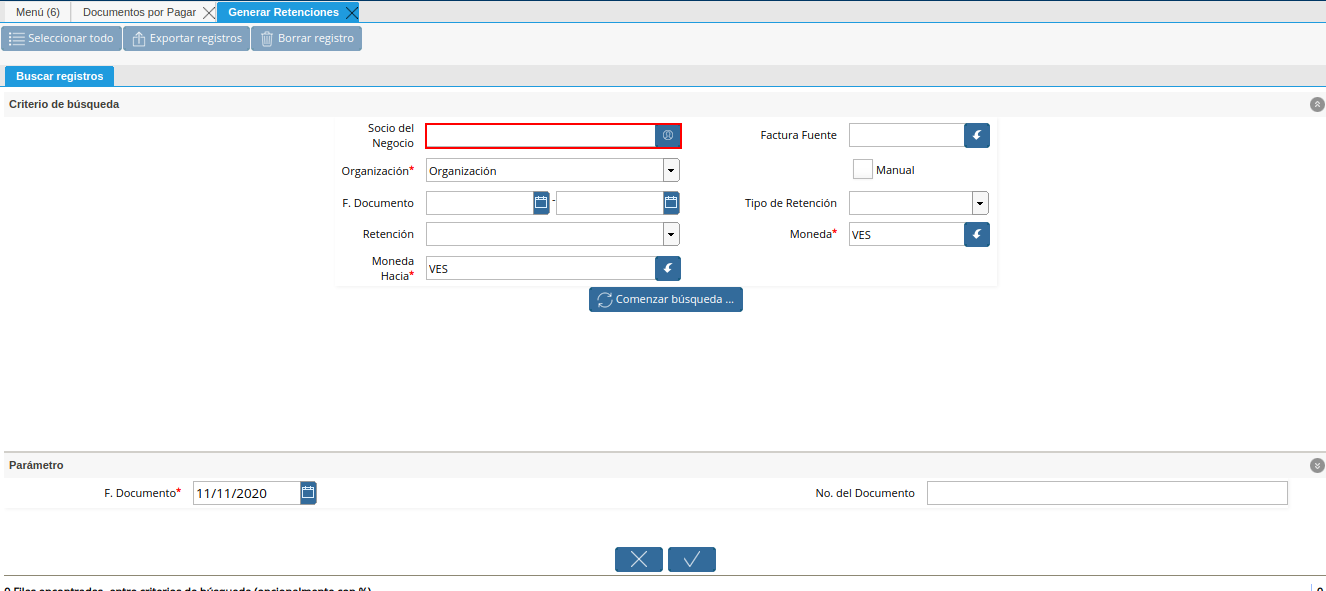Cancel with the X button
The width and height of the screenshot is (1326, 591).
coord(639,559)
